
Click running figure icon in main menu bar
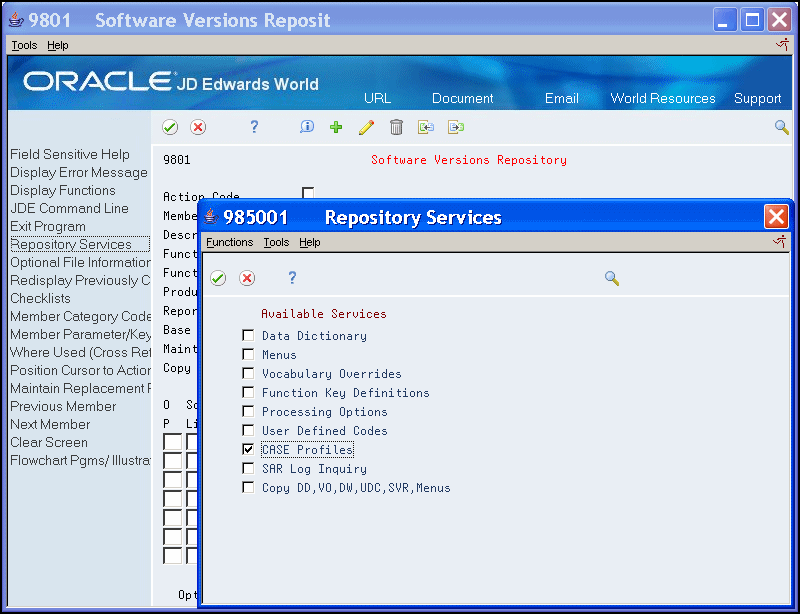782,45
